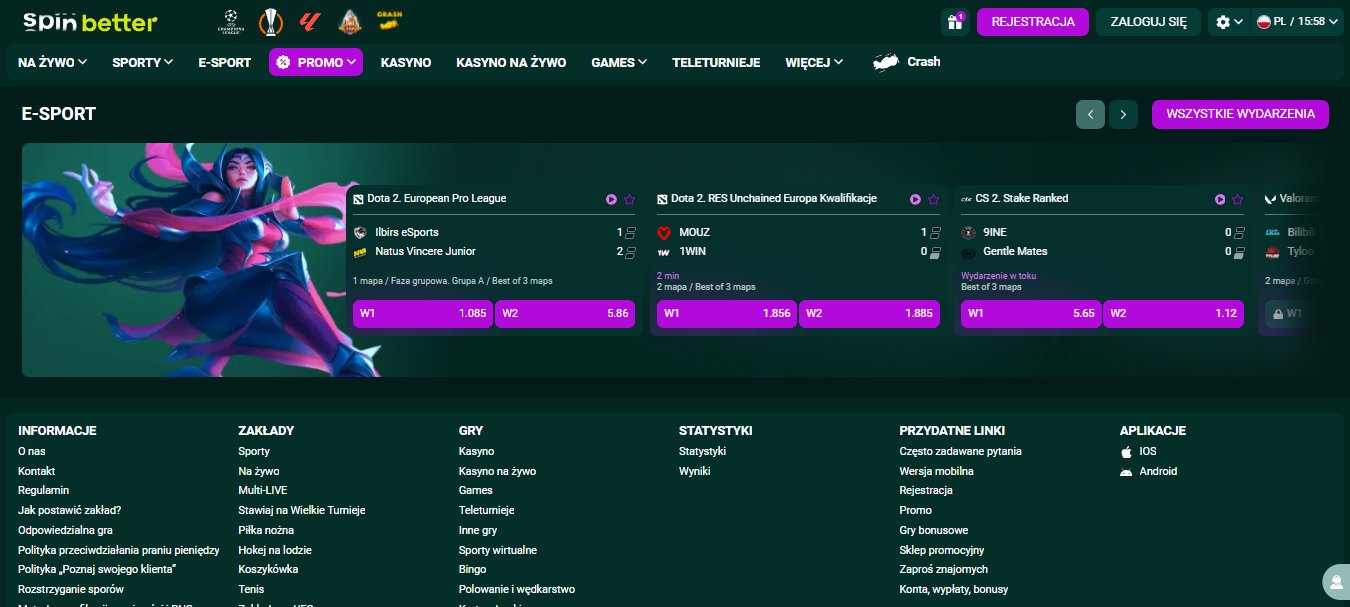Viewport: 1350px width, 607px height.
Task: Expand the SPORTY navigation dropdown
Action: (141, 61)
